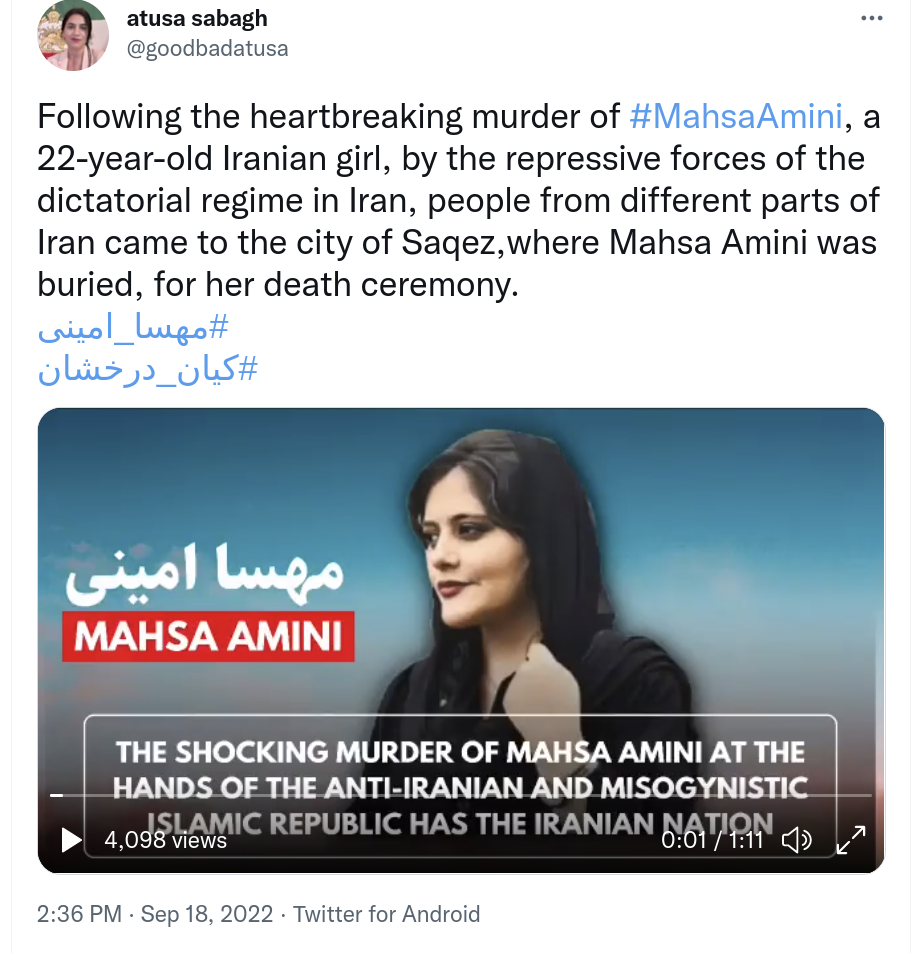Click the atusa sabagh display name
The height and width of the screenshot is (953, 920).
[x=197, y=18]
